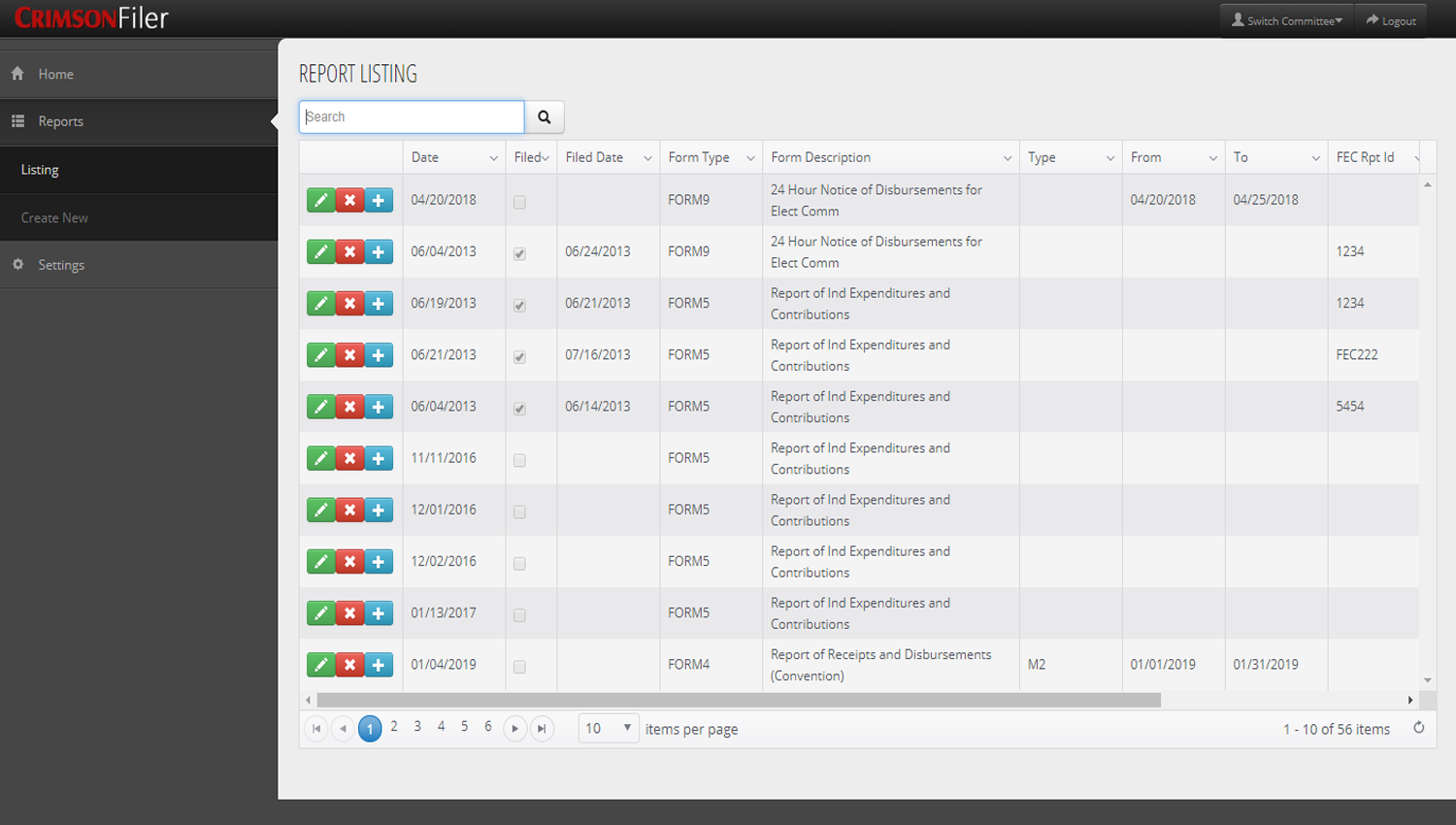Click the plus icon on the 01/04/2019 row
The width and height of the screenshot is (1456, 825).
coord(379,665)
